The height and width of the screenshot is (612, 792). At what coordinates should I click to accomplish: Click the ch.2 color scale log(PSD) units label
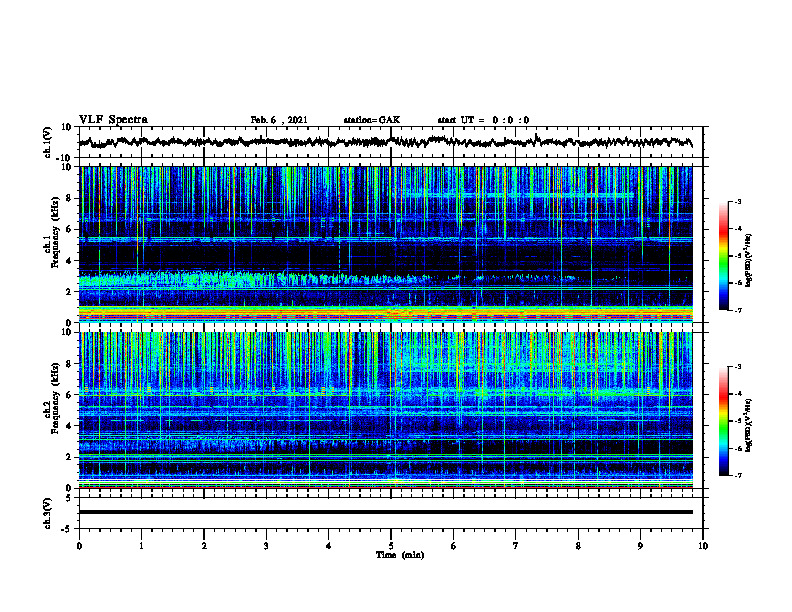(x=749, y=424)
